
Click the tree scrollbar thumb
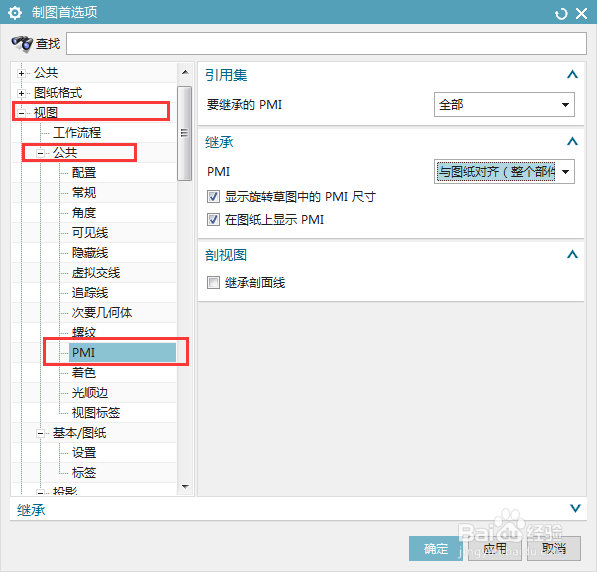(x=185, y=133)
